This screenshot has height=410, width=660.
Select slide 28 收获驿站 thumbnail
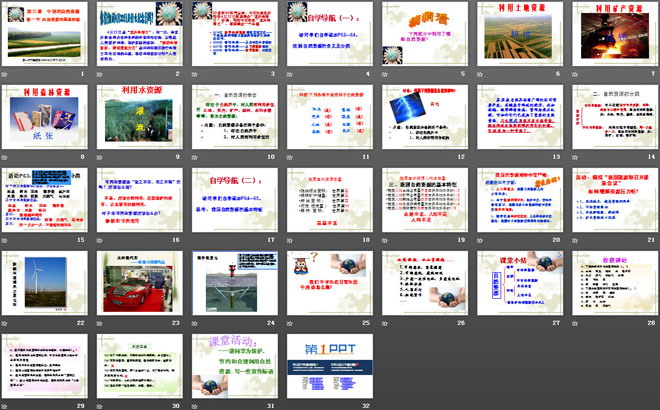[x=615, y=283]
